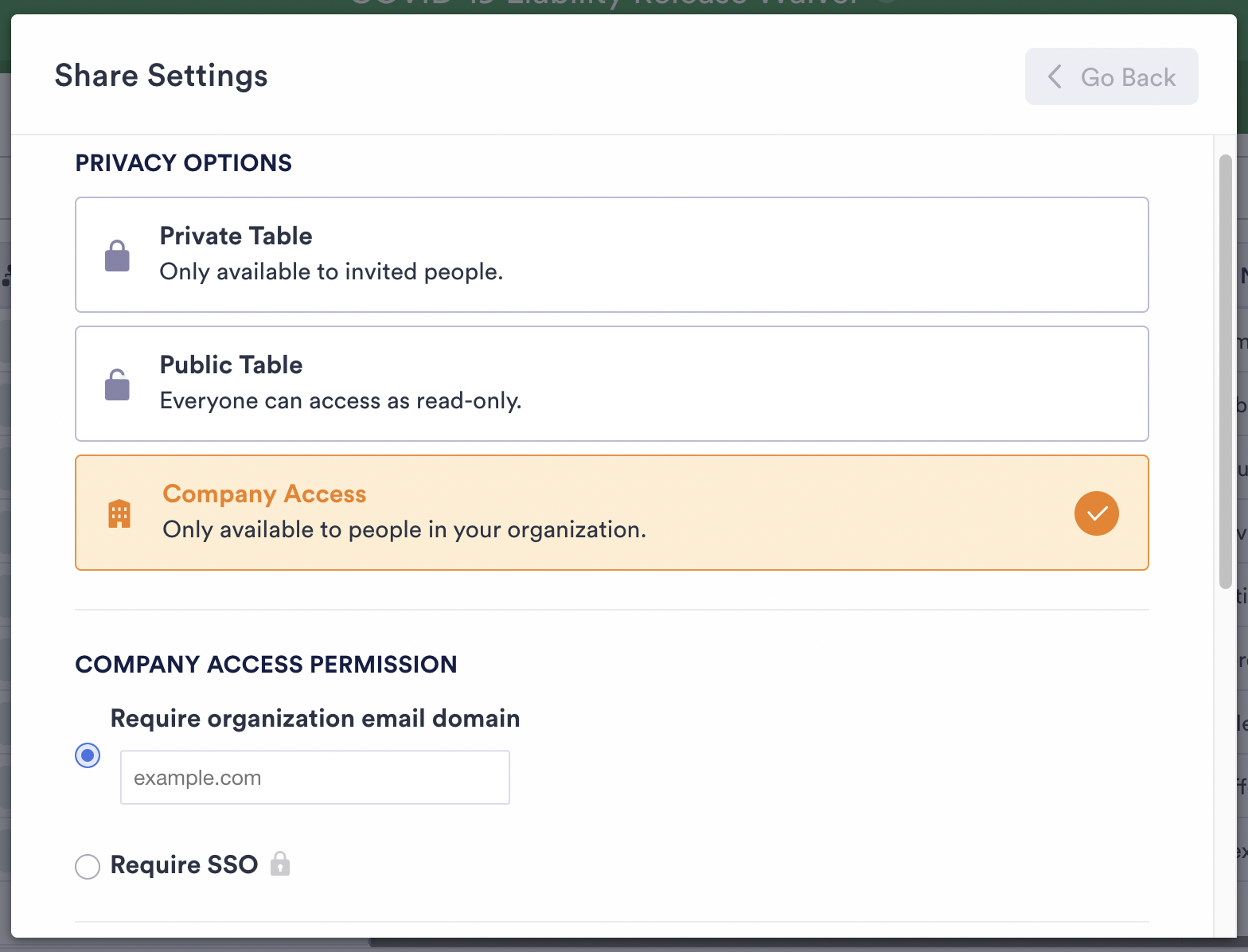Click the left chevron in Go Back
Image resolution: width=1248 pixels, height=952 pixels.
(x=1055, y=77)
